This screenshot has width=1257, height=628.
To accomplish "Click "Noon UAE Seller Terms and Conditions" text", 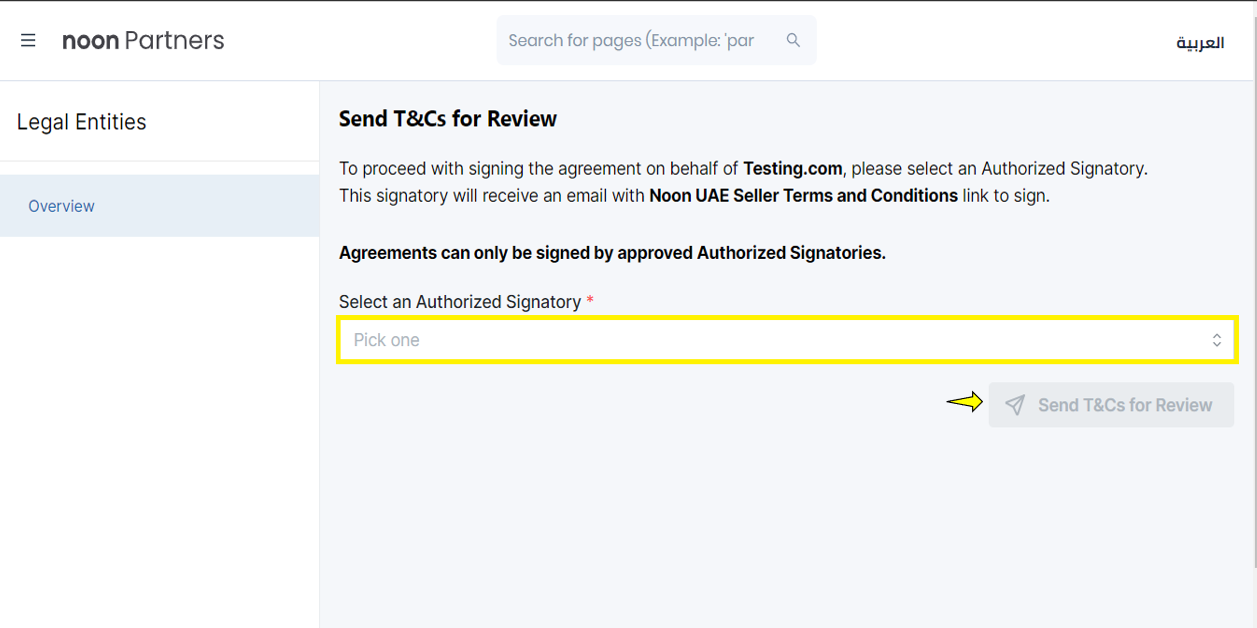I will [803, 196].
